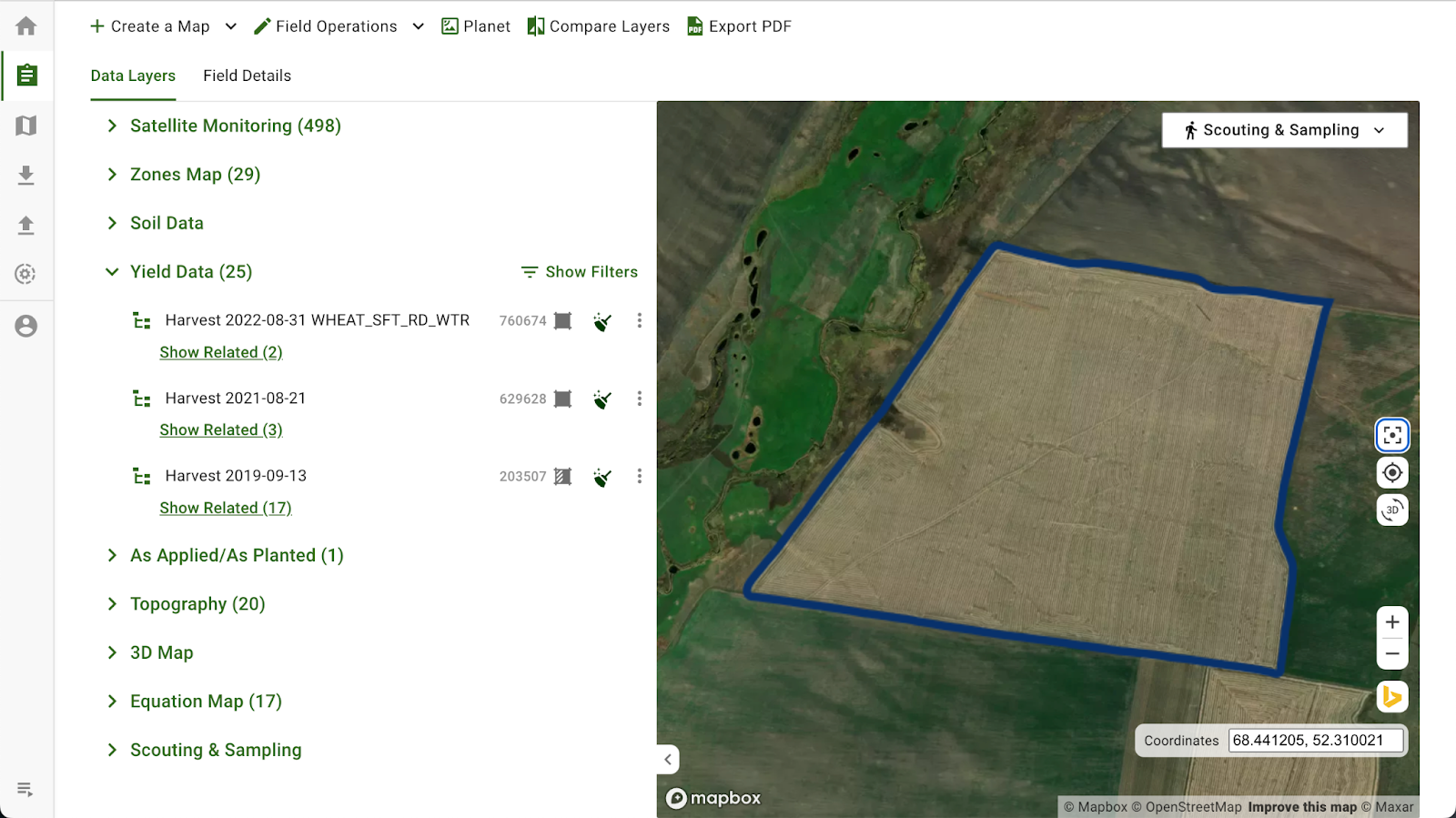Open the user account icon
This screenshot has width=1456, height=818.
[26, 326]
